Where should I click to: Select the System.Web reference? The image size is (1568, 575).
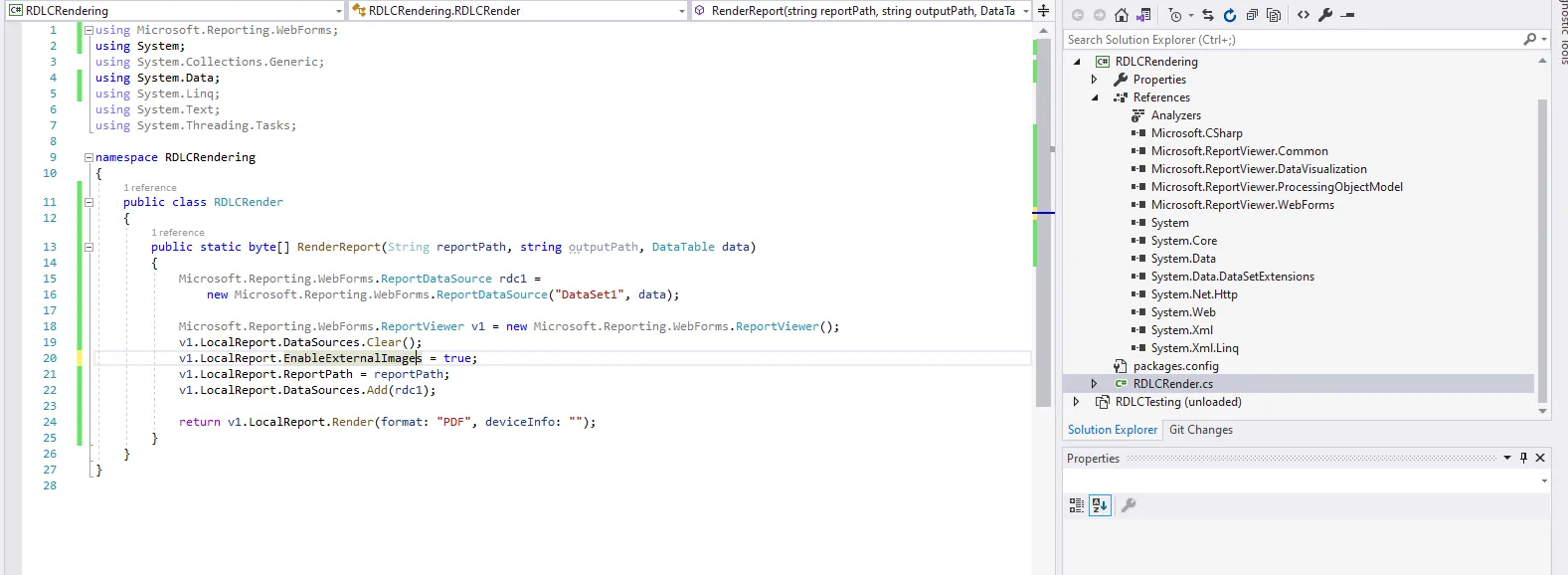[x=1183, y=312]
